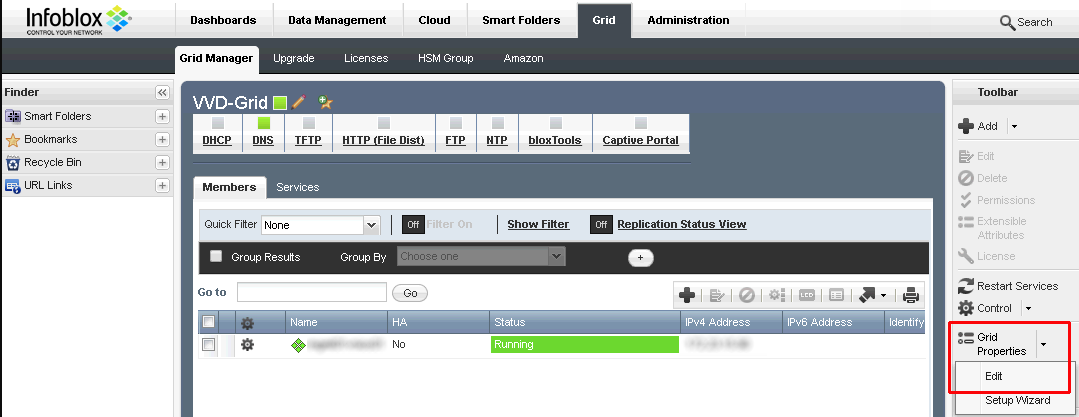The width and height of the screenshot is (1079, 417).
Task: Open the Data Management tab
Action: coord(337,21)
